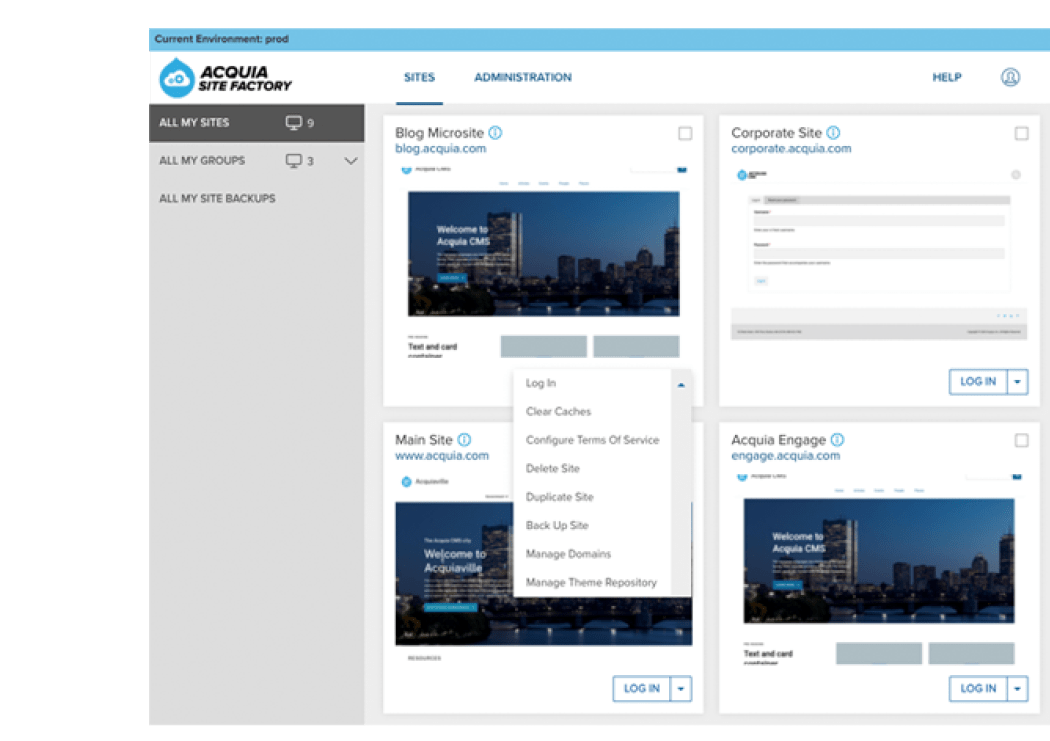Screen dimensions: 1050x741
Task: Open the blog.acquia.com link
Action: tap(440, 149)
